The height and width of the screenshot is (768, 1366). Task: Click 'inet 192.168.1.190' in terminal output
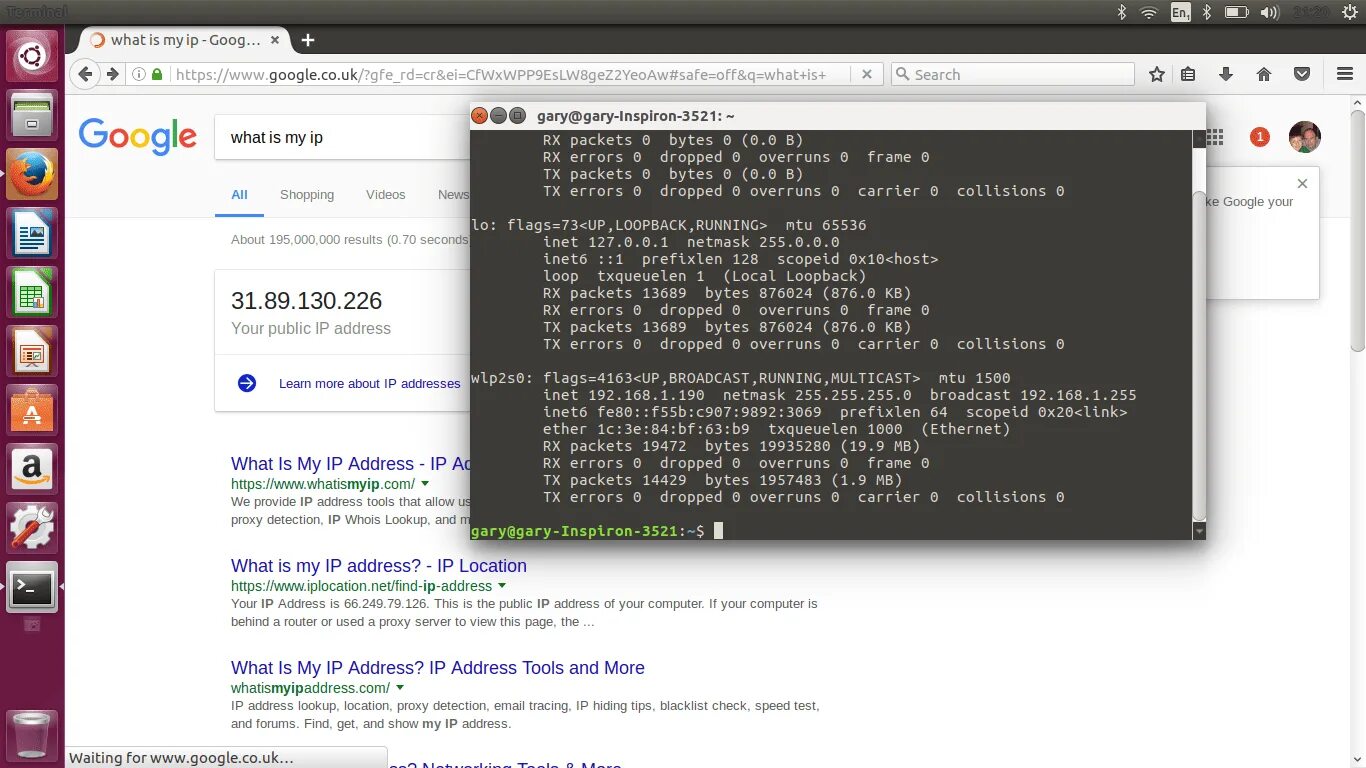click(x=624, y=395)
